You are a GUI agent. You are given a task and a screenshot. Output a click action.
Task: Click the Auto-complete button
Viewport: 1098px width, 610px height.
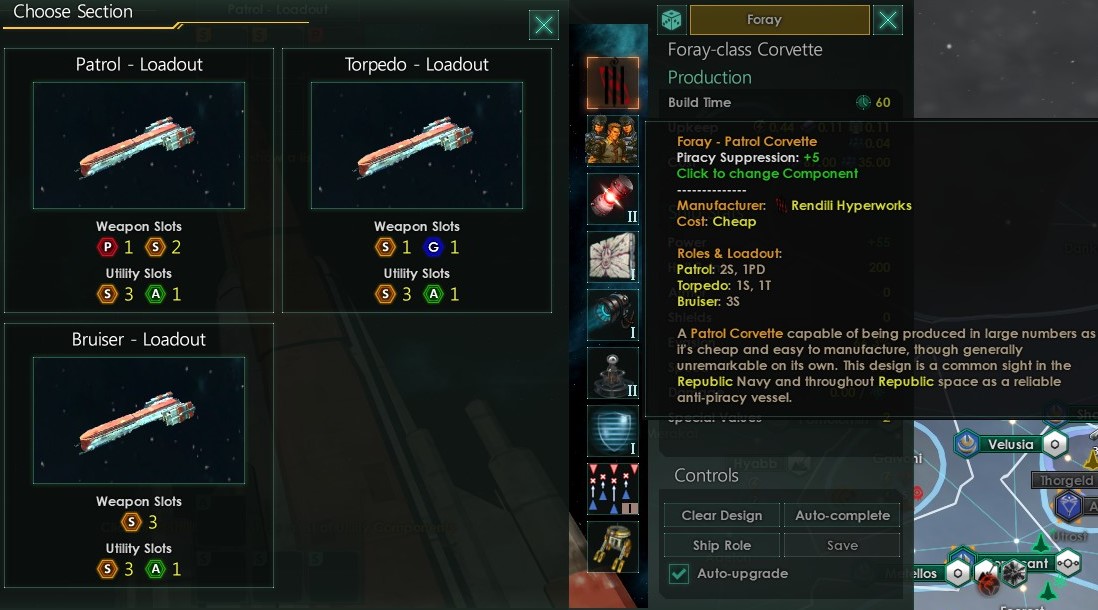coord(842,515)
